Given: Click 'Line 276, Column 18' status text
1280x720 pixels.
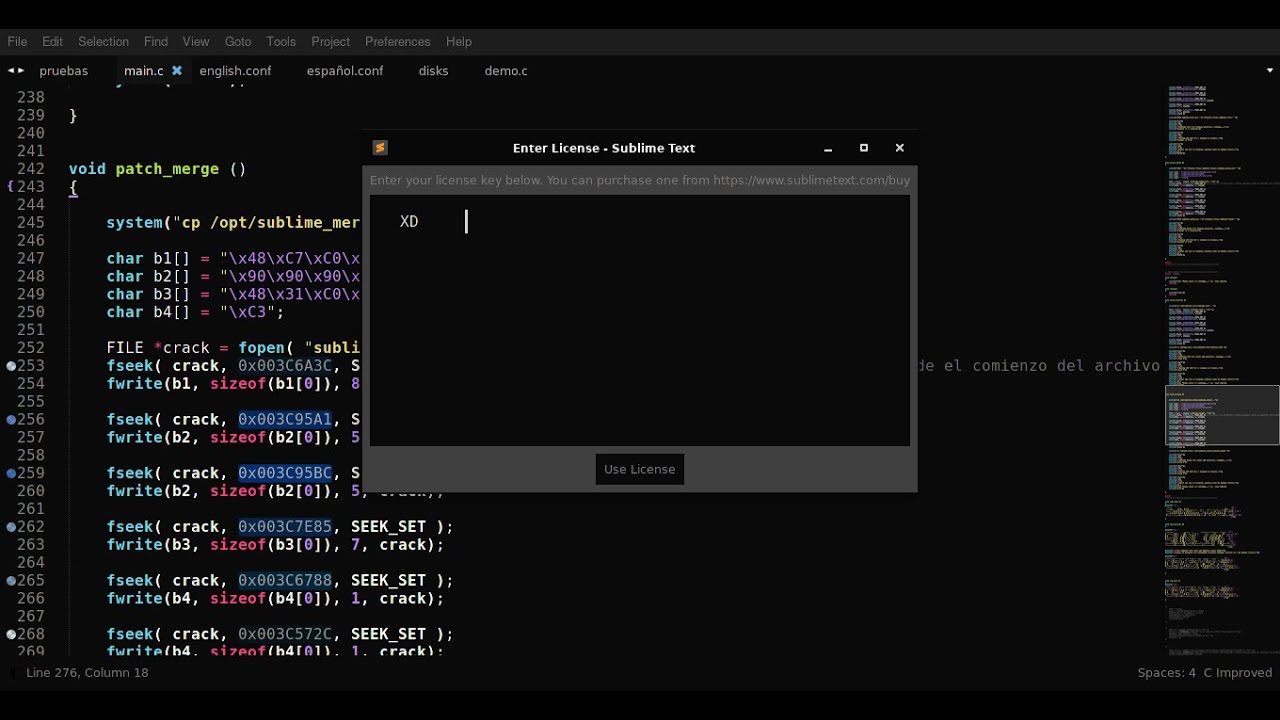Looking at the screenshot, I should tap(87, 673).
